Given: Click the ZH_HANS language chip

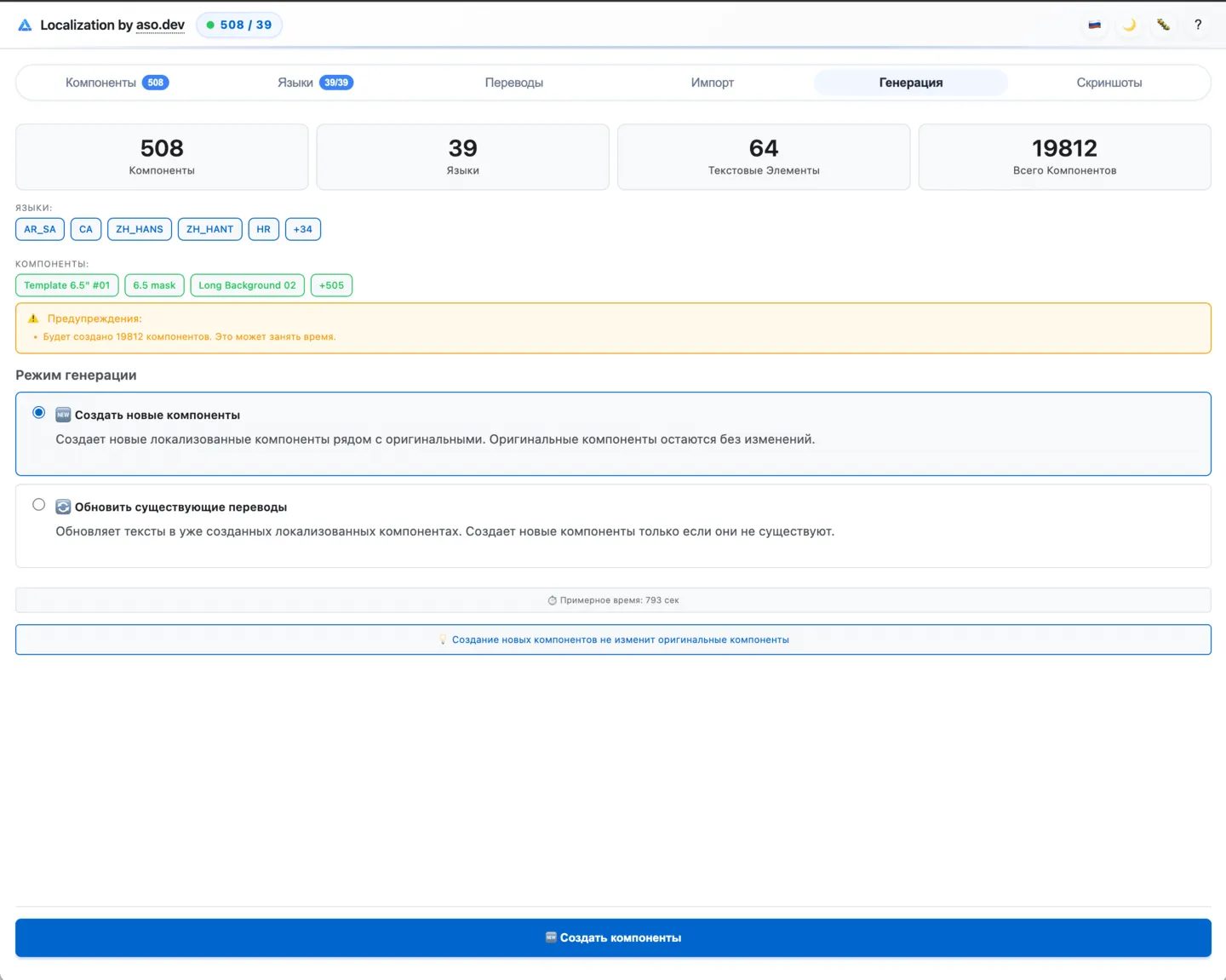Looking at the screenshot, I should click(140, 229).
